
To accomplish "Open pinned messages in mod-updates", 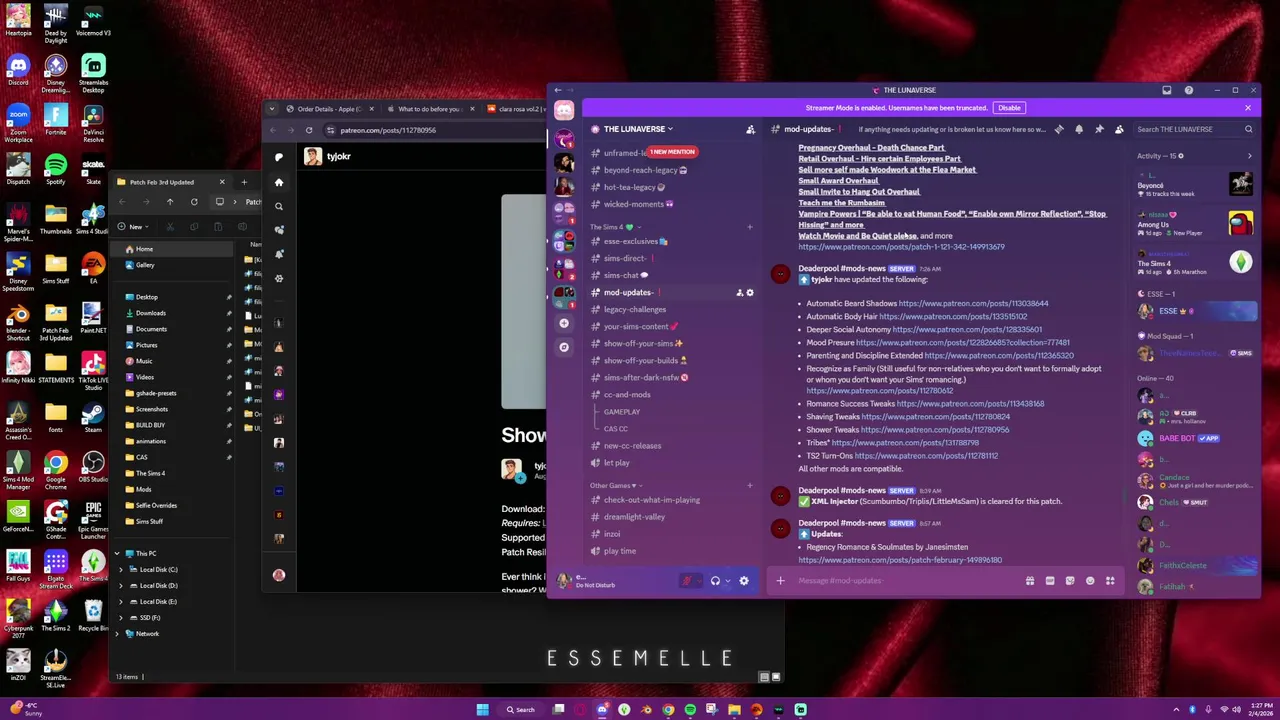I will pyautogui.click(x=1099, y=129).
